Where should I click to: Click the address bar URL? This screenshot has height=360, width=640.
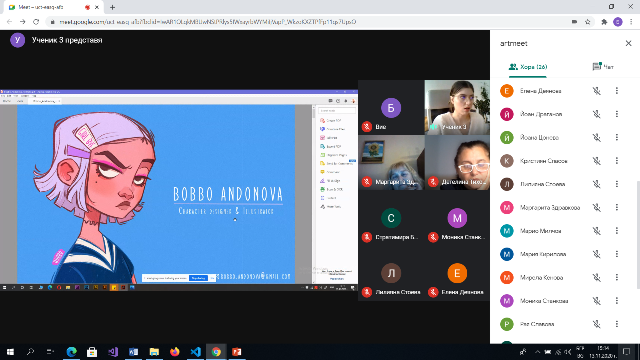[x=208, y=22]
